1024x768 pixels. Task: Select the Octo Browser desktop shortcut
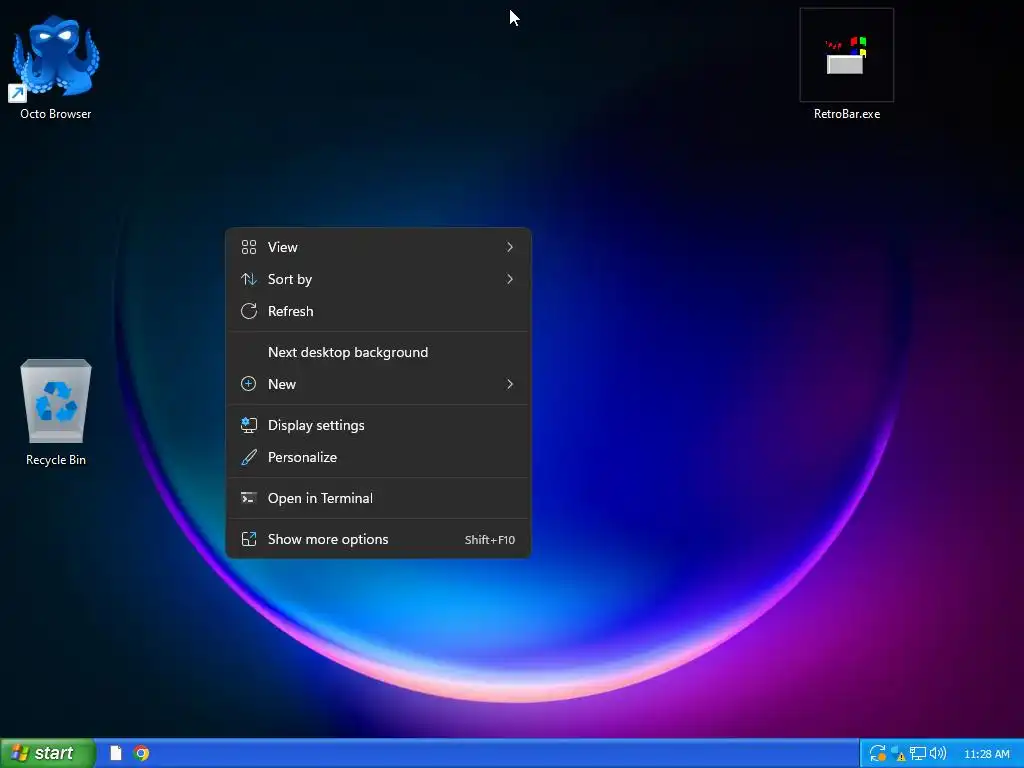tap(56, 67)
